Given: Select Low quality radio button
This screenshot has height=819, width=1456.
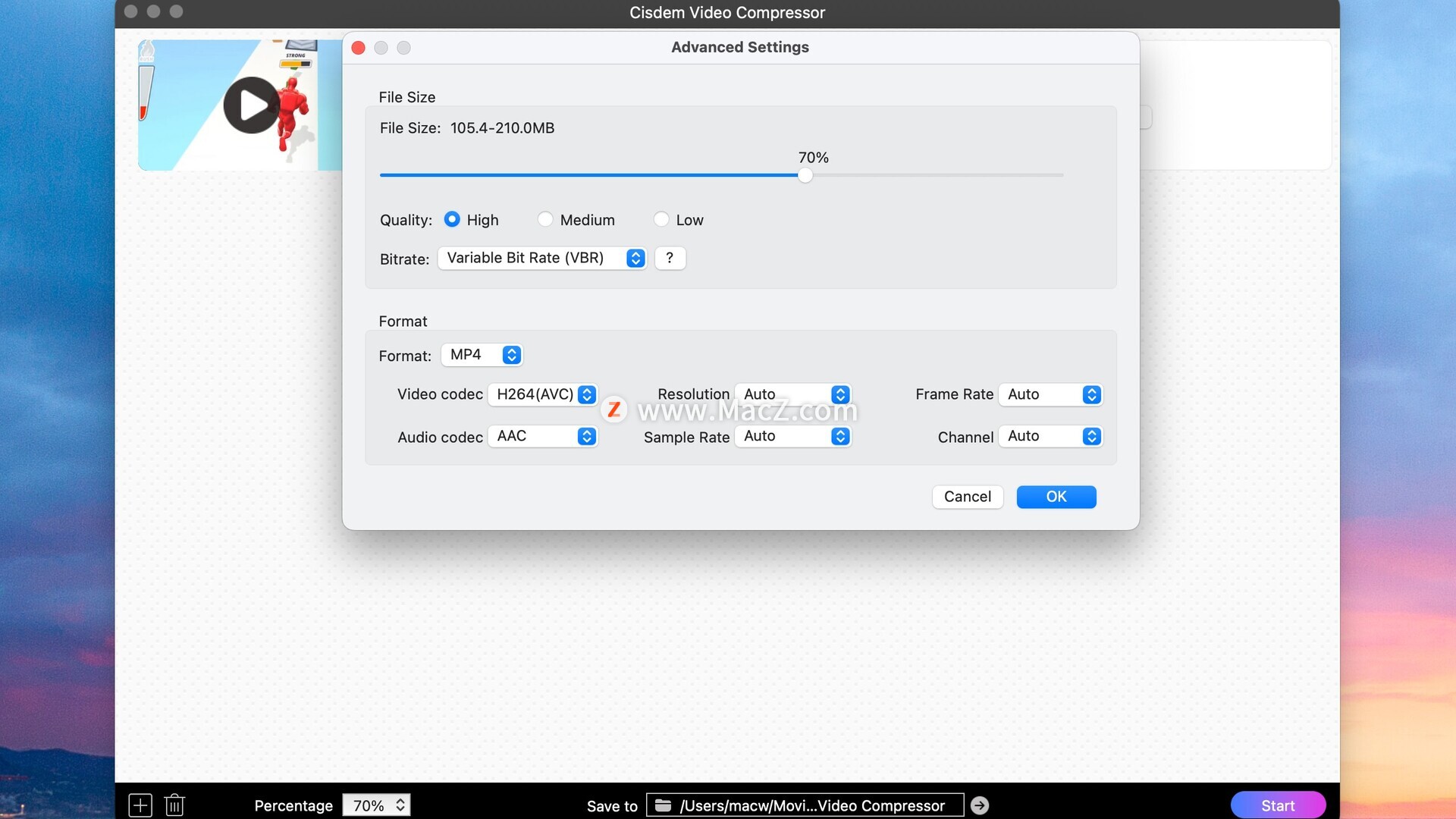Looking at the screenshot, I should [x=661, y=219].
